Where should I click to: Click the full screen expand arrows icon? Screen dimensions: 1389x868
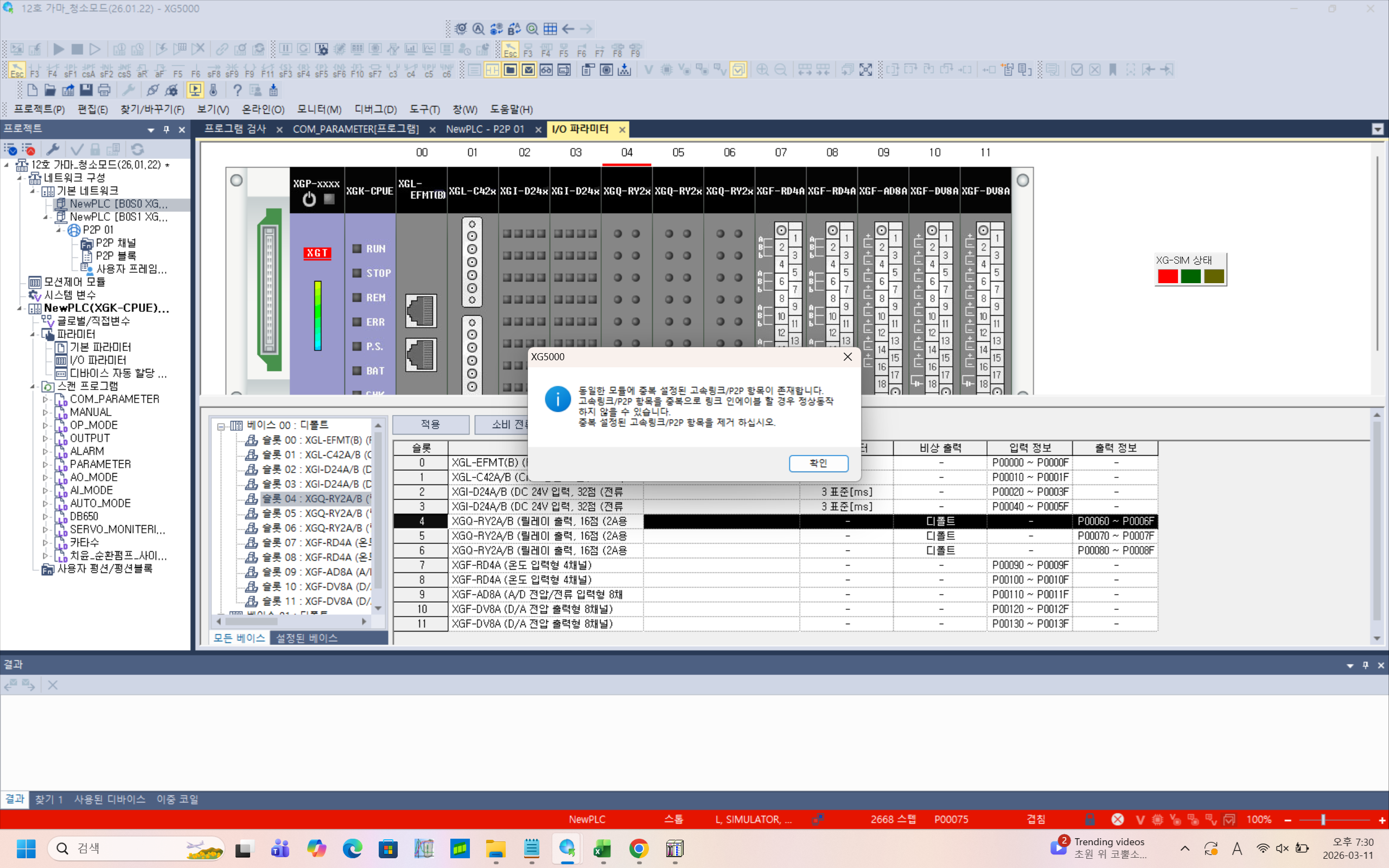(865, 70)
